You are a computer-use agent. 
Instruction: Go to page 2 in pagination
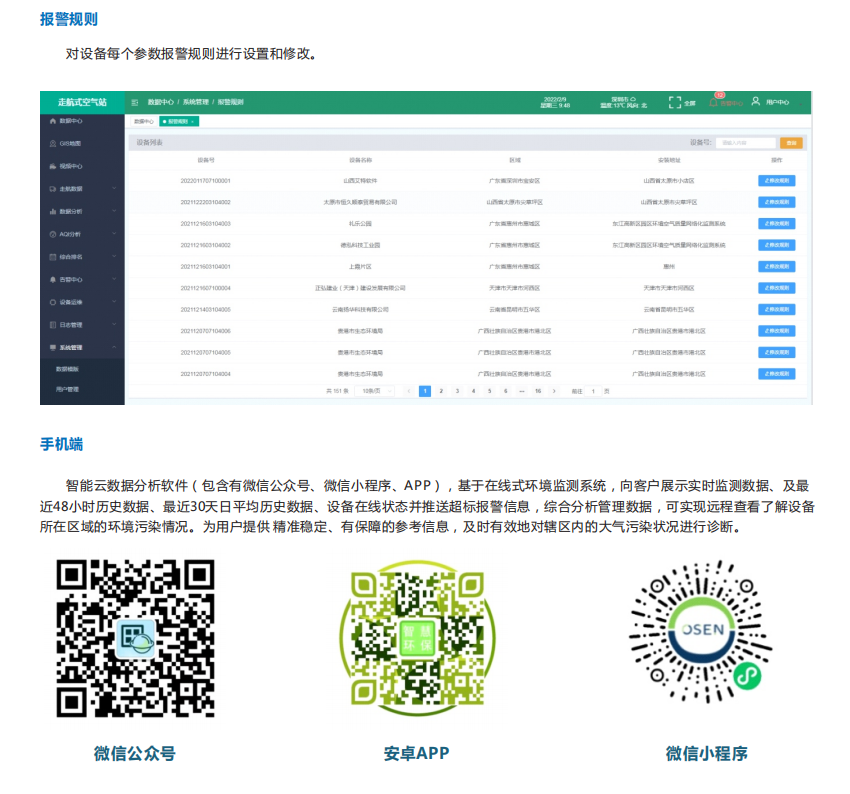tap(441, 391)
